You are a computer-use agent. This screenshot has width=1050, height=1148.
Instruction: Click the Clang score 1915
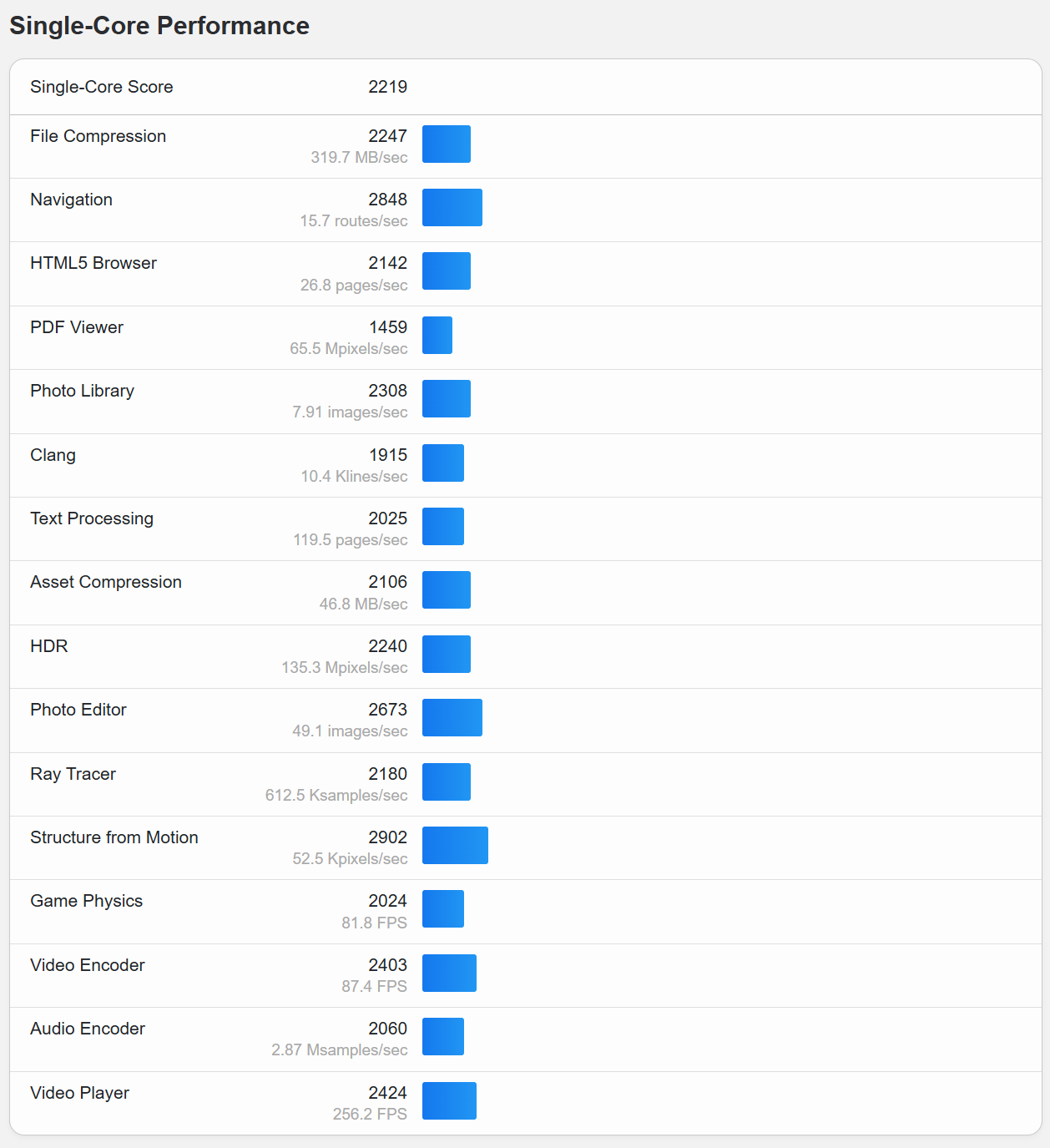[x=388, y=455]
